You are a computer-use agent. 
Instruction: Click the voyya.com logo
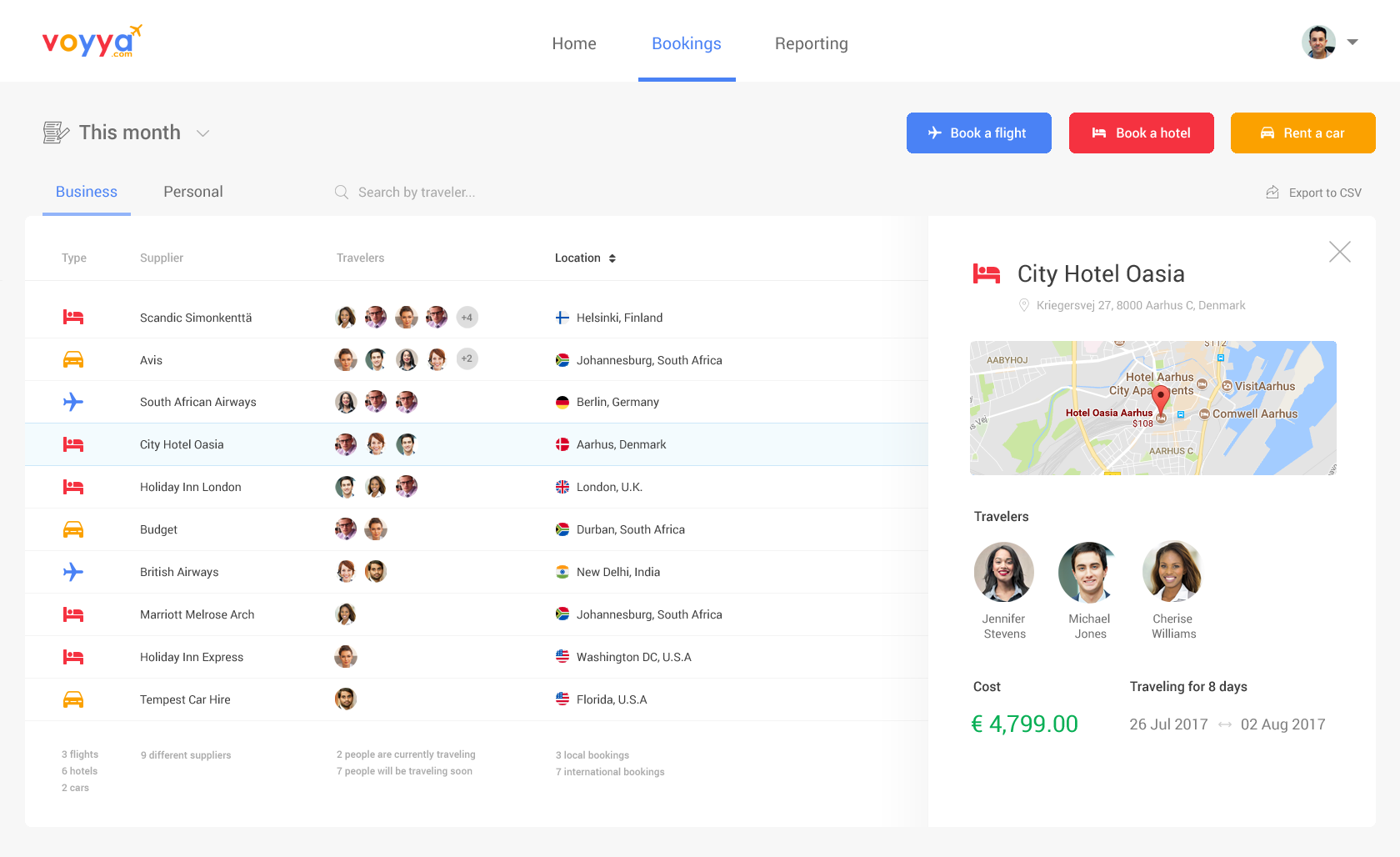[x=92, y=41]
